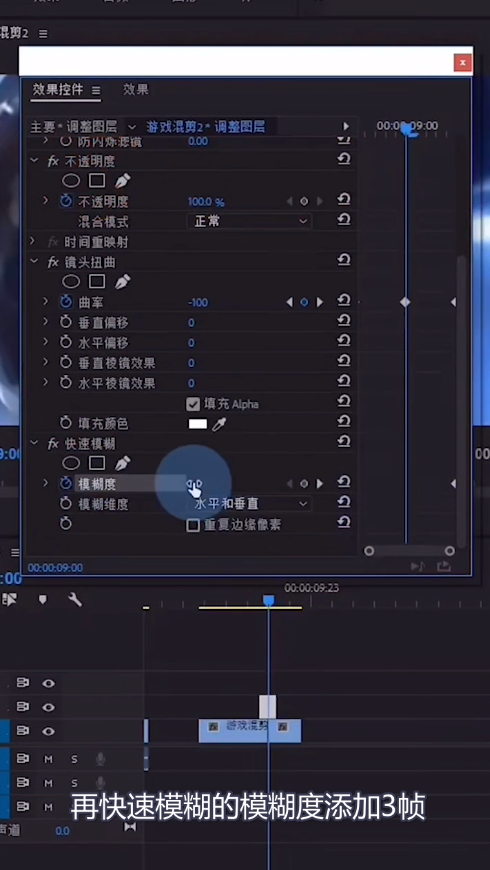Screen dimensions: 490x870
Task: Expand the 模糊度 property options
Action: 46,483
